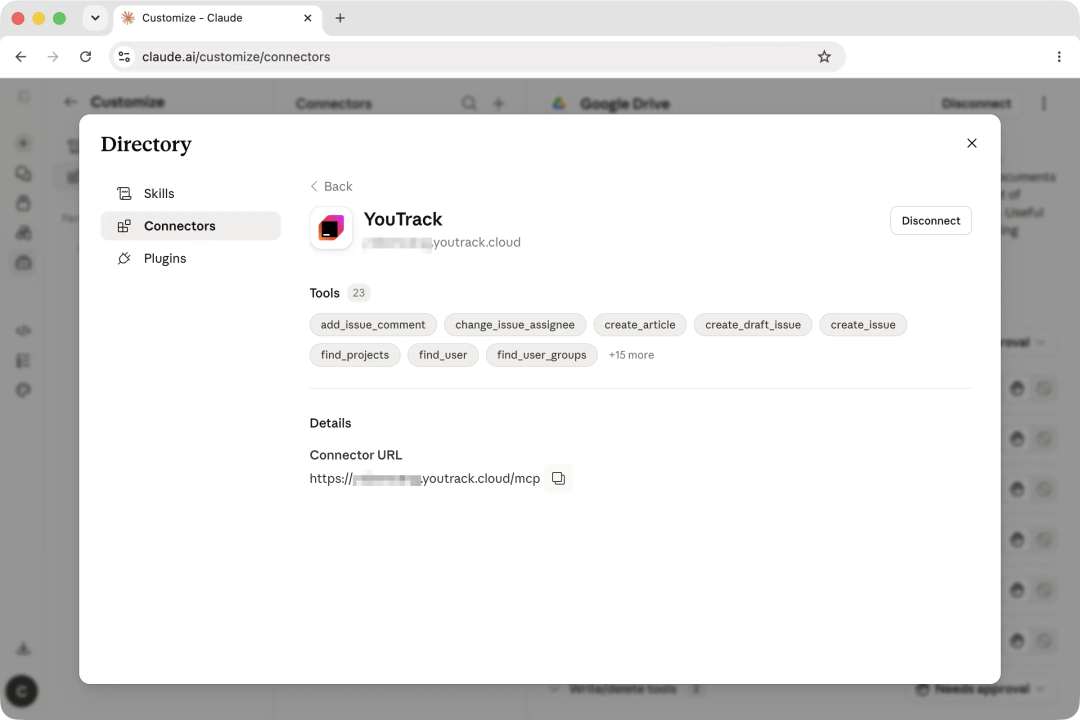Click the Plugins plug icon
The height and width of the screenshot is (720, 1080).
(124, 258)
